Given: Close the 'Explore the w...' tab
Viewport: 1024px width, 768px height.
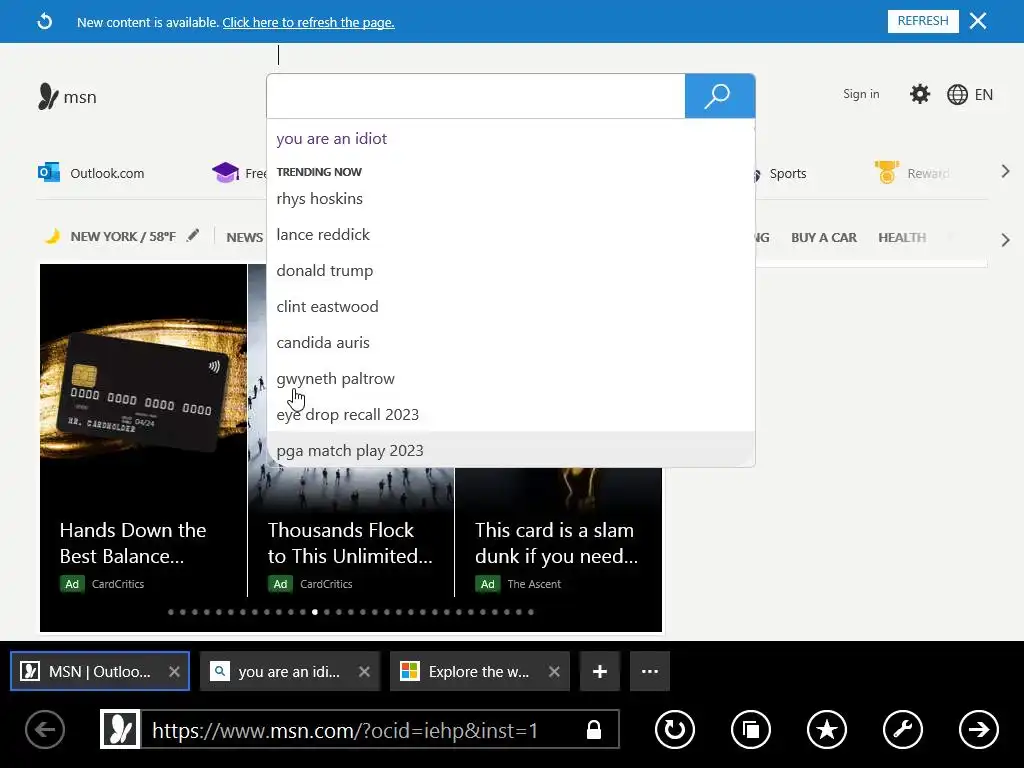Looking at the screenshot, I should pyautogui.click(x=554, y=671).
